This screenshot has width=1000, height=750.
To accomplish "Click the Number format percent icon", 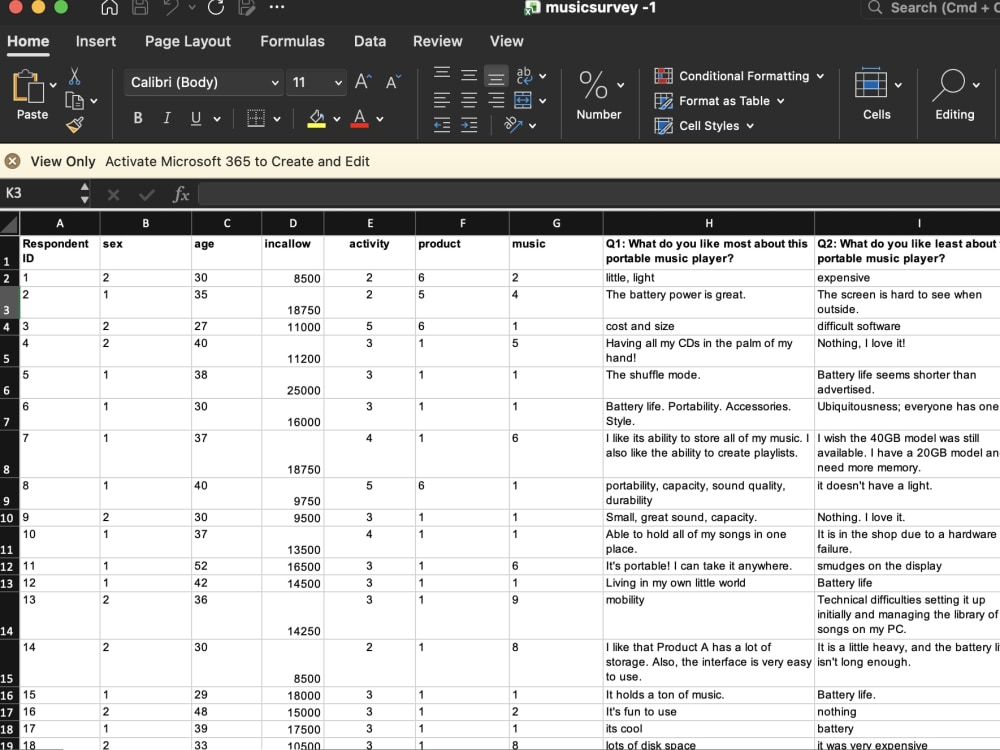I will click(x=593, y=85).
